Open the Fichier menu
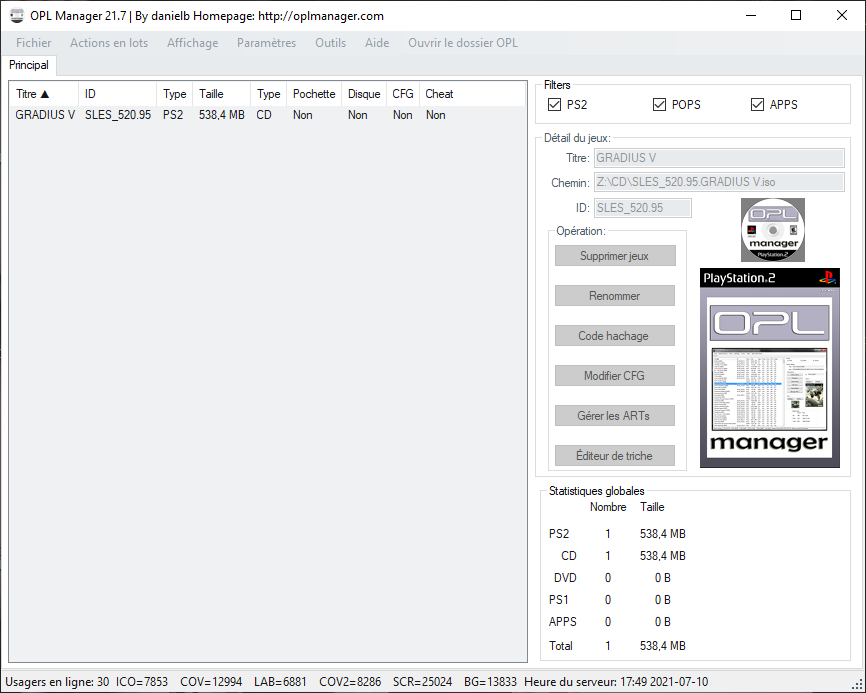The image size is (866, 693). pyautogui.click(x=34, y=43)
